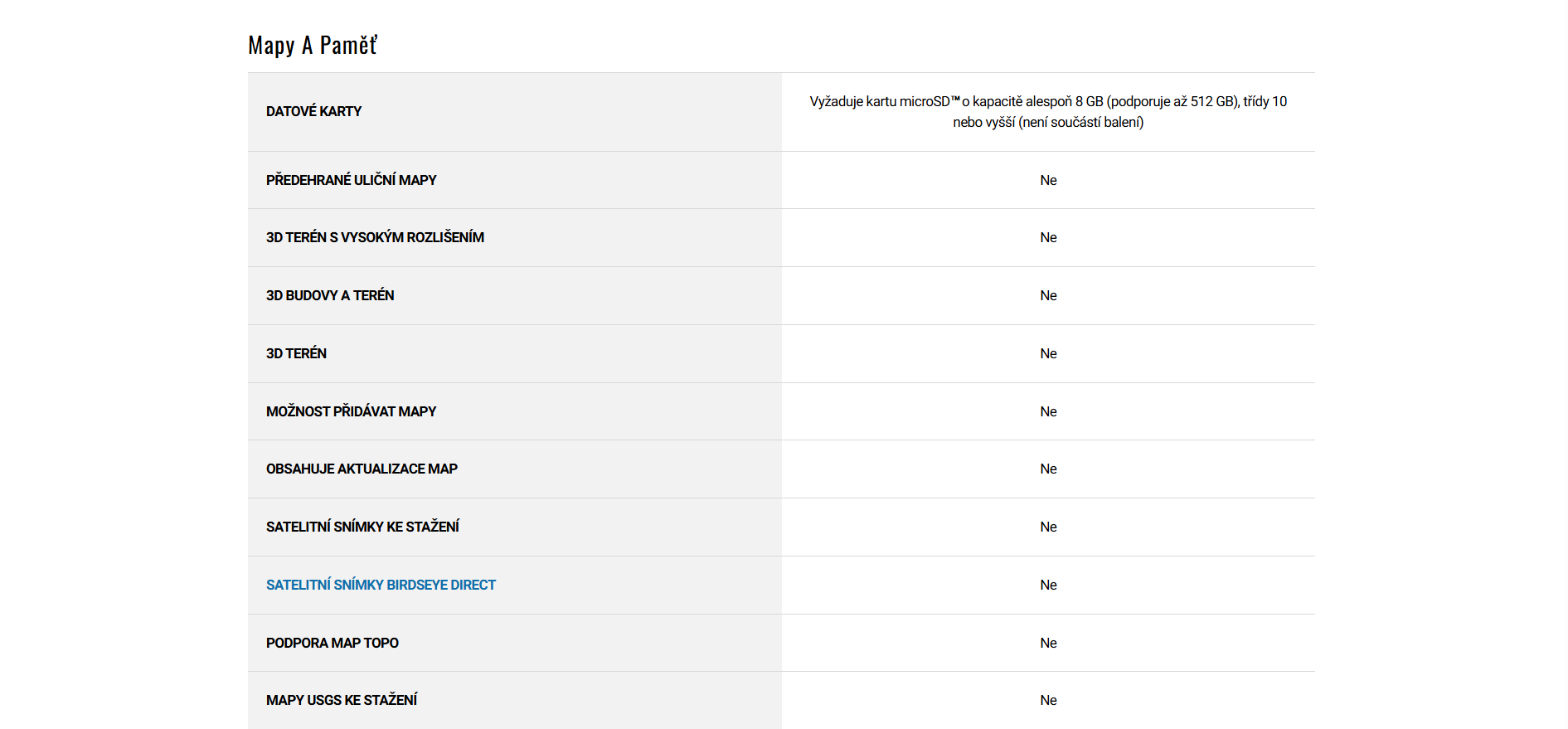
Task: Click the Ne value for Mapy USGS ke stažení
Action: point(1048,700)
